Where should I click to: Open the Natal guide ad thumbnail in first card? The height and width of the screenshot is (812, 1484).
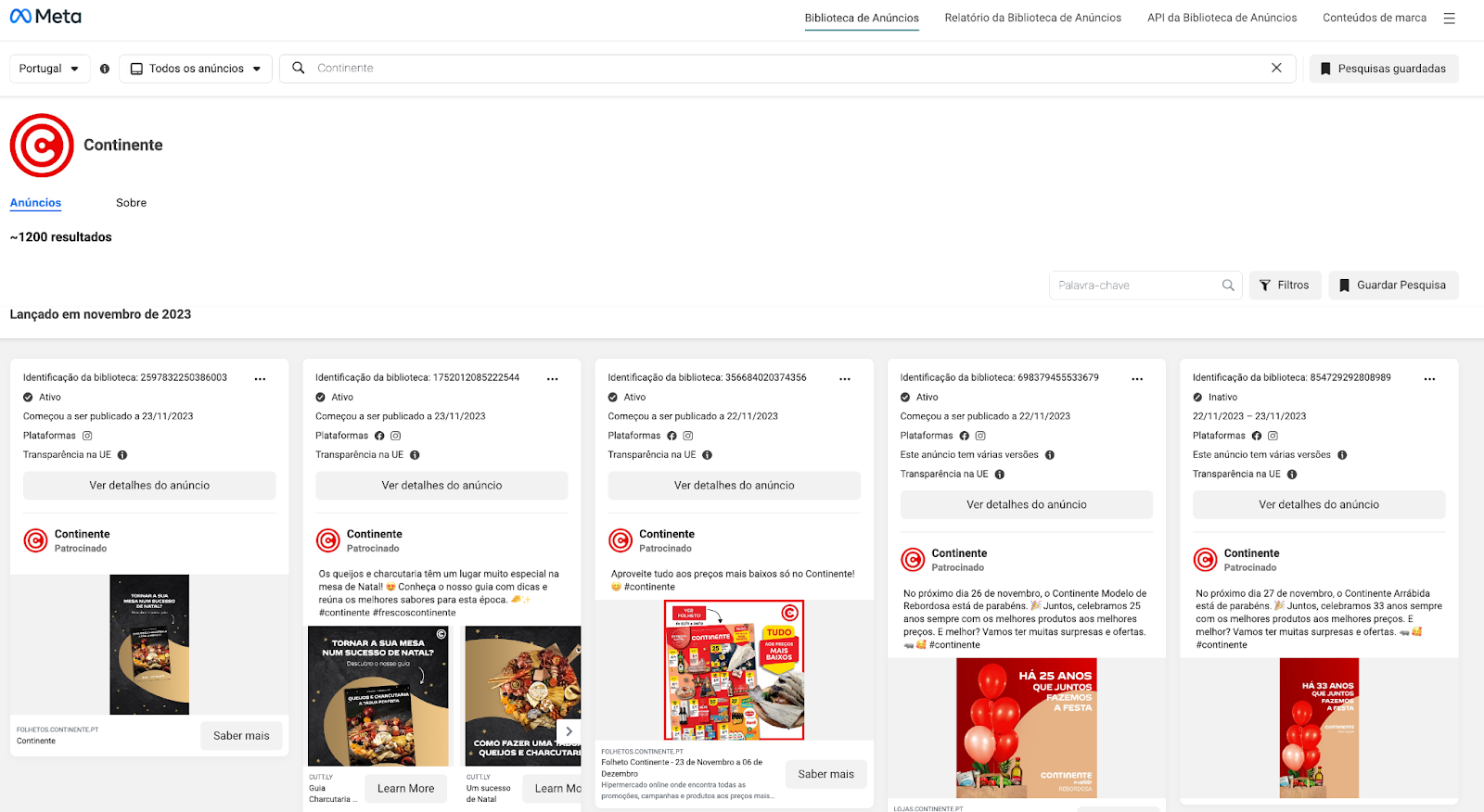tap(149, 644)
